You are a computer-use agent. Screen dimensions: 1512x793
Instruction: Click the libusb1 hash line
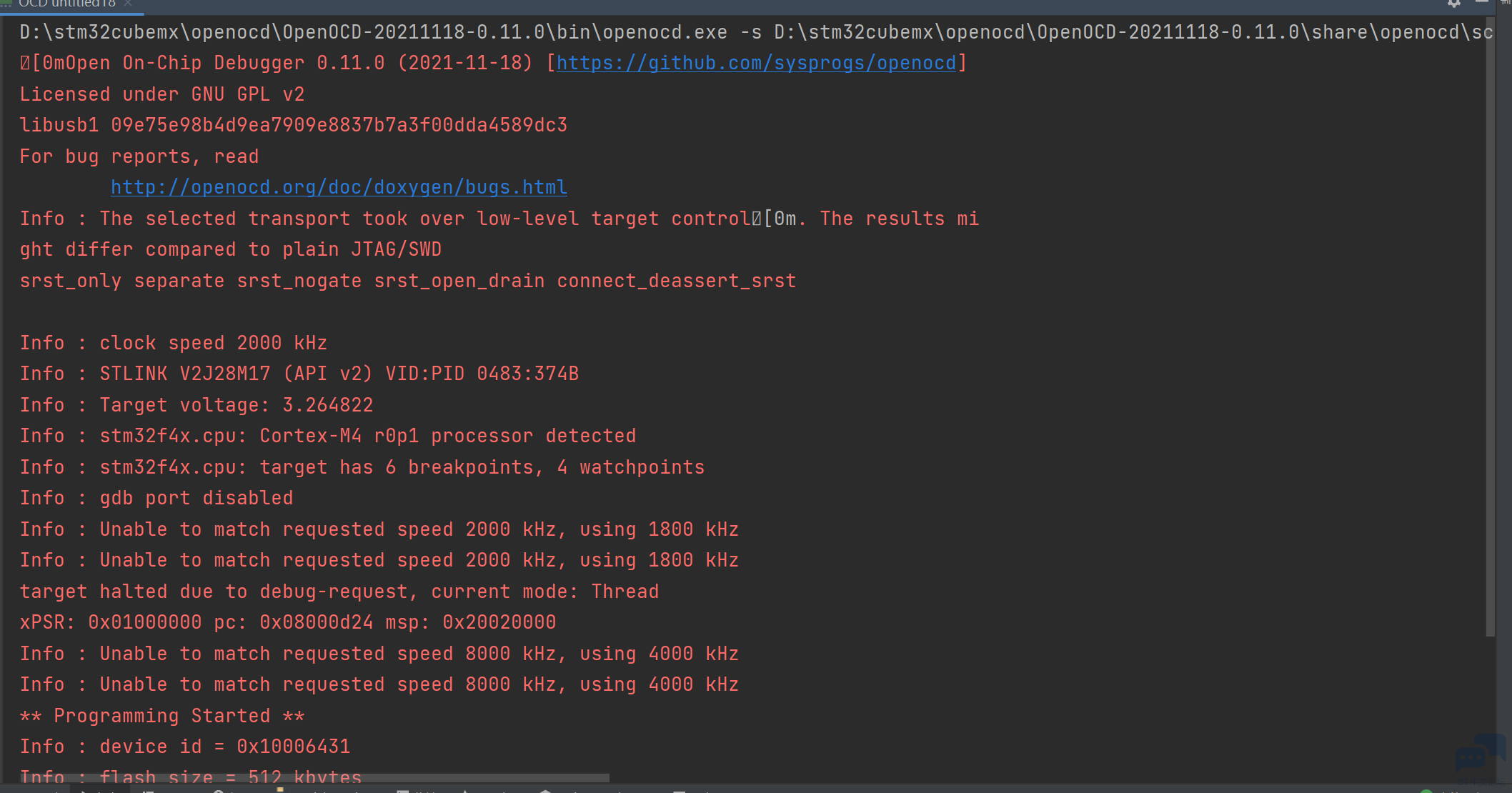(x=293, y=125)
